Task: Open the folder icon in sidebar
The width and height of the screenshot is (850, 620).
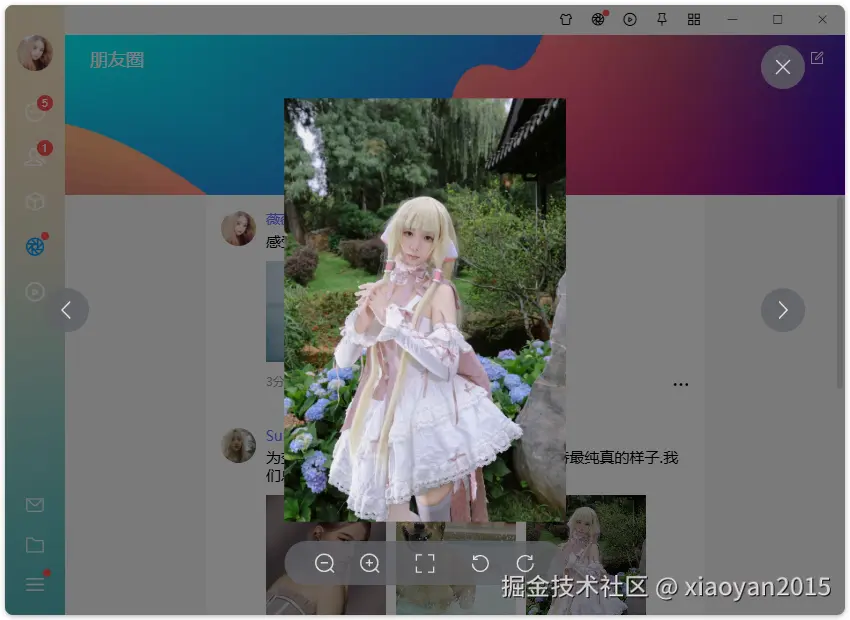Action: [35, 545]
